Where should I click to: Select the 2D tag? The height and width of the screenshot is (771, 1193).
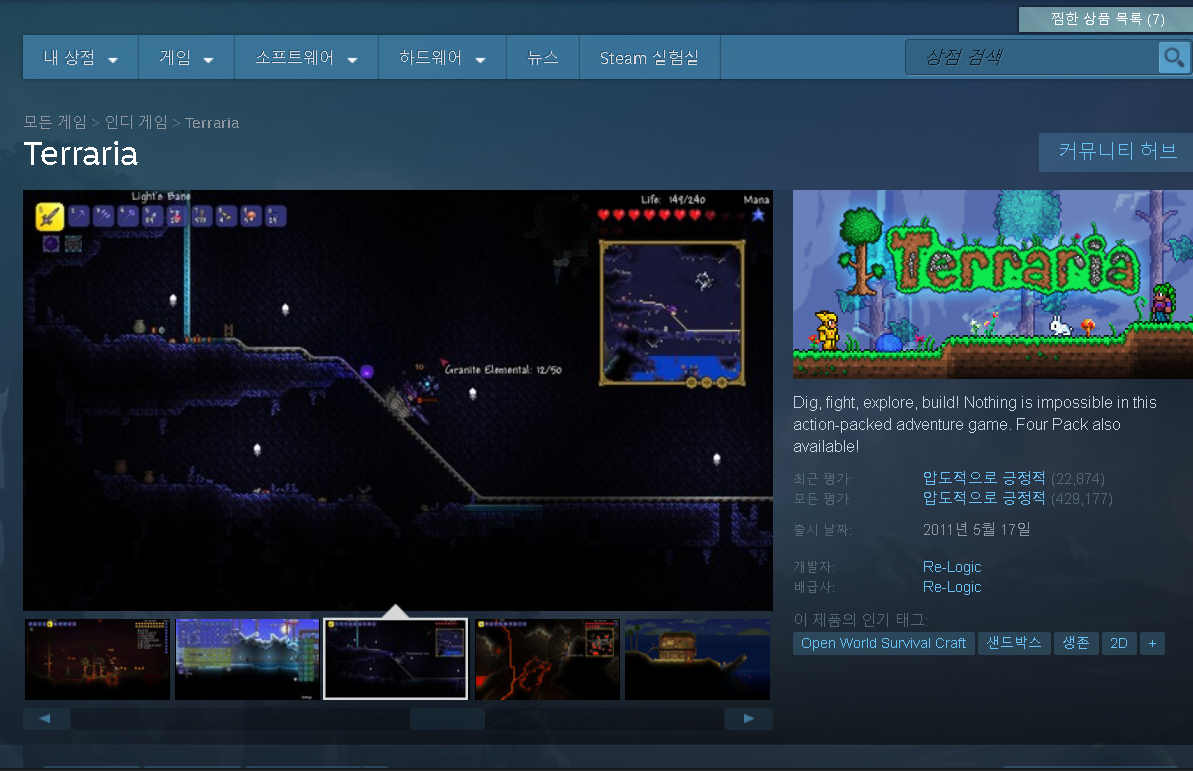point(1118,643)
